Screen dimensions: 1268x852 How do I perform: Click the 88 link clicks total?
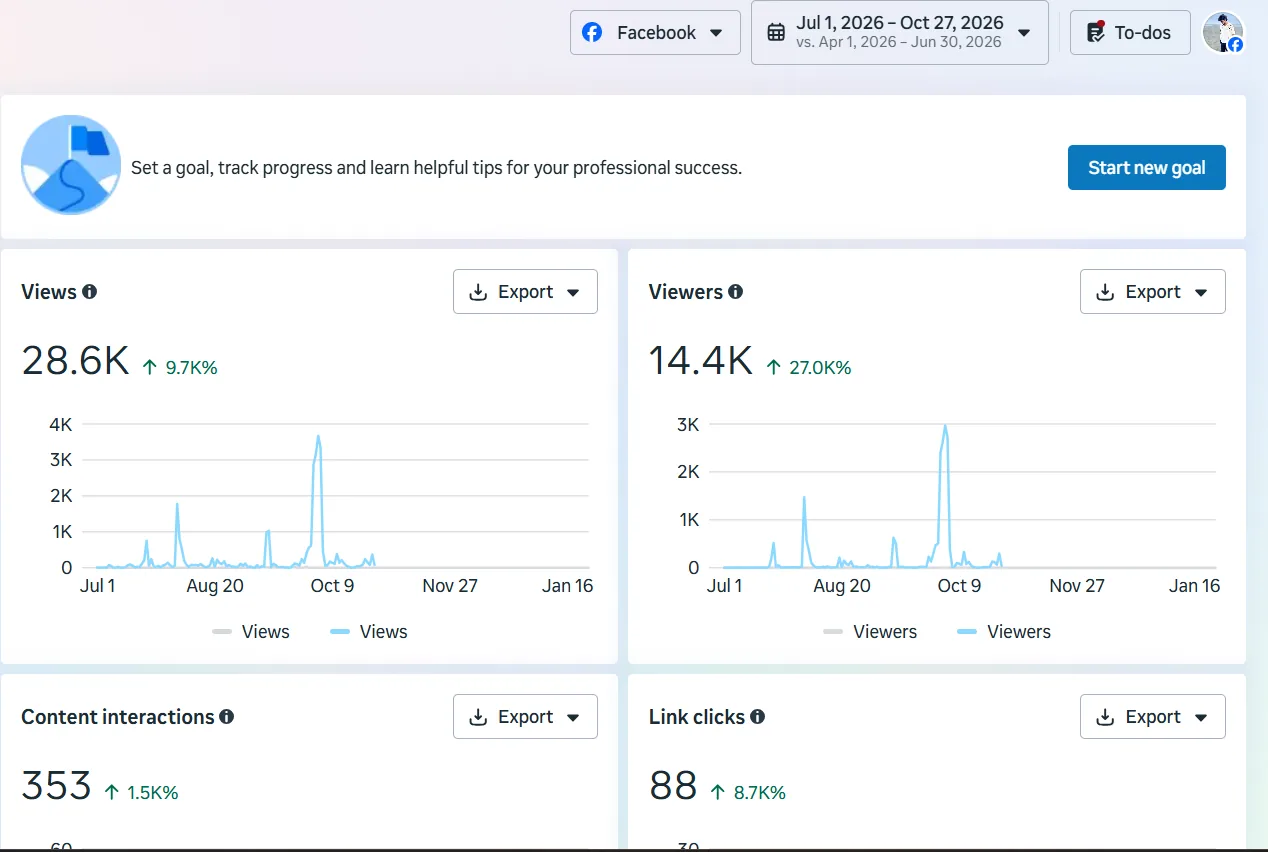[673, 786]
